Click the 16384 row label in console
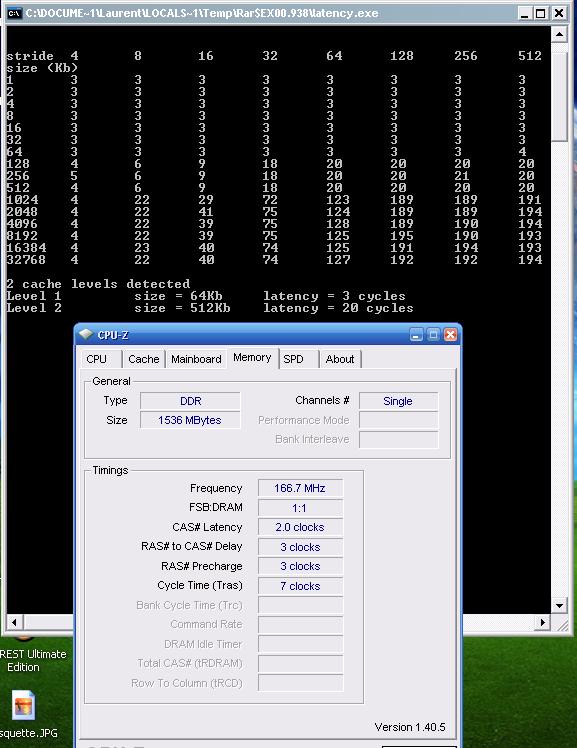The height and width of the screenshot is (748, 577). (26, 248)
